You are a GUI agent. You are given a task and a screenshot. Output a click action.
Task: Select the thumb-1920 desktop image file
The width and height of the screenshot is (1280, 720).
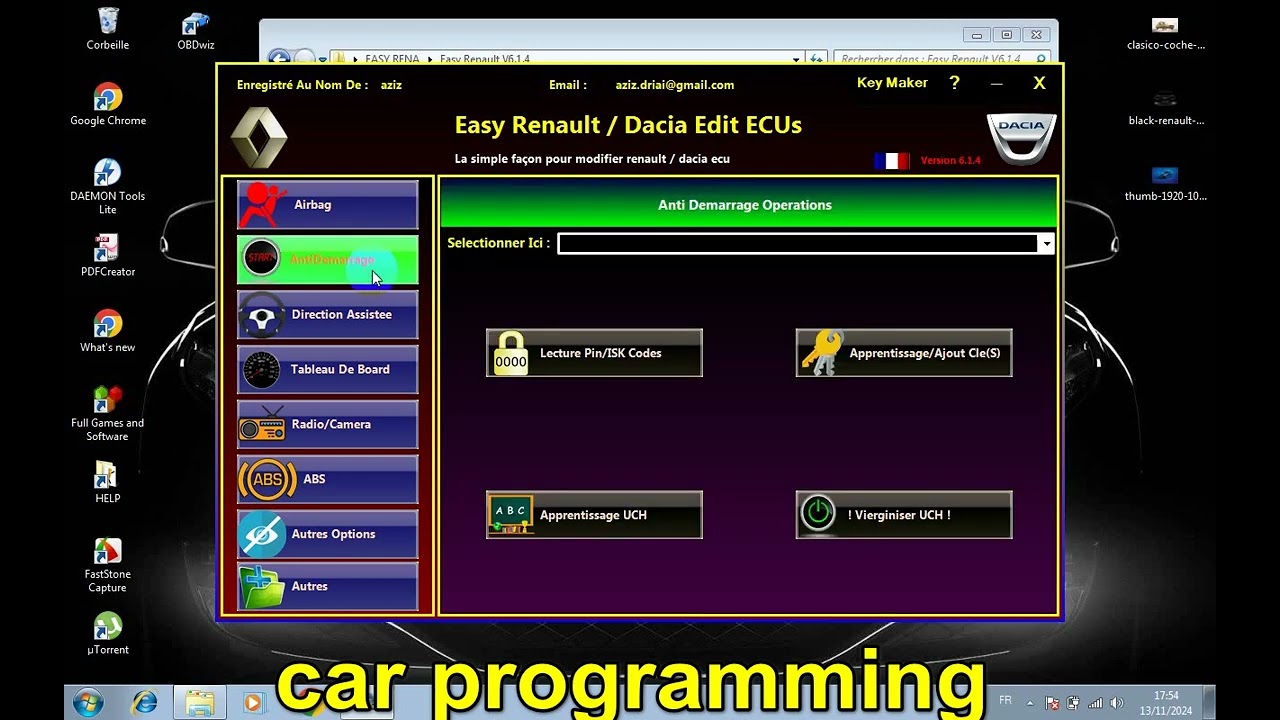[1165, 183]
